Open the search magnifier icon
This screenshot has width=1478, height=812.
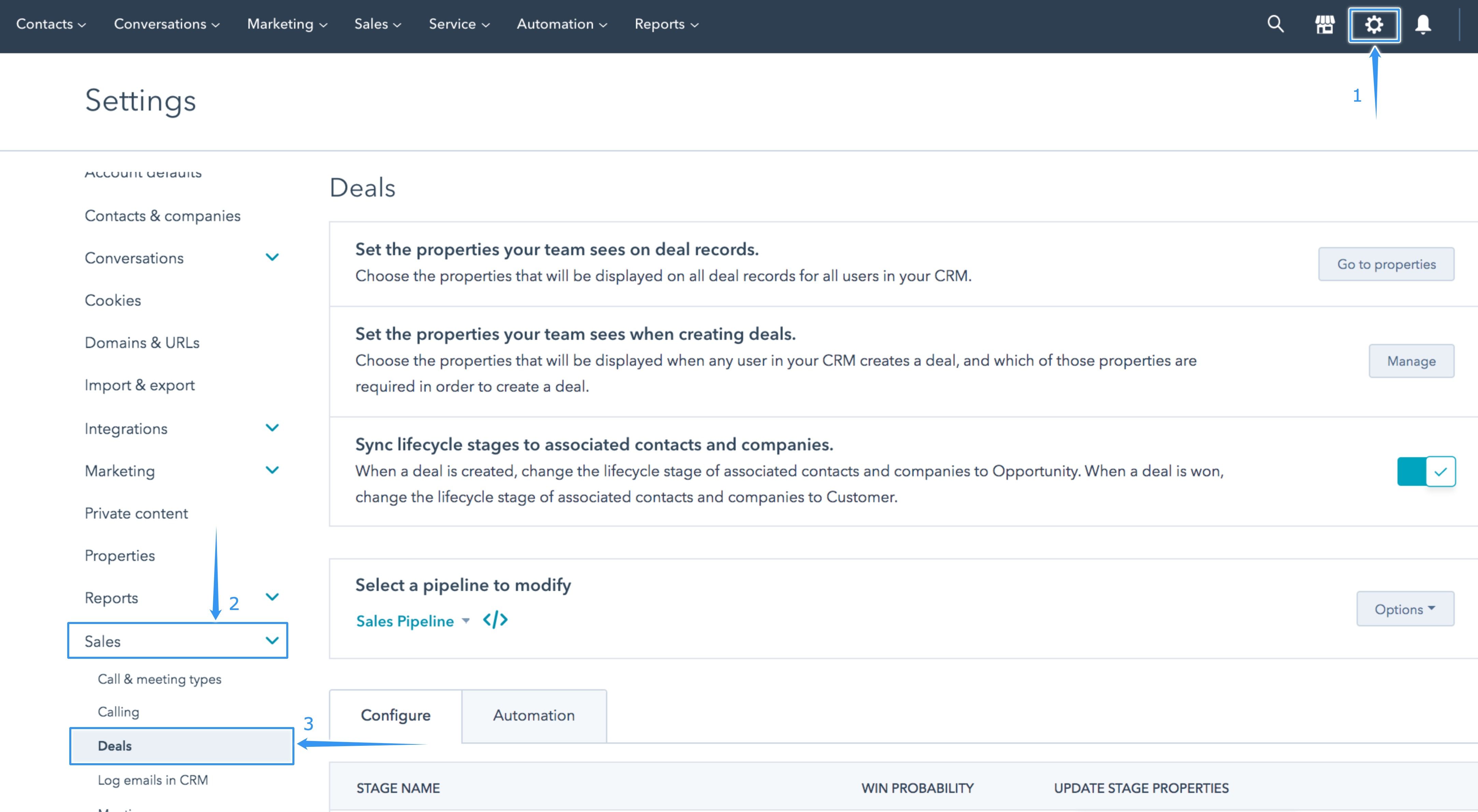click(x=1275, y=24)
